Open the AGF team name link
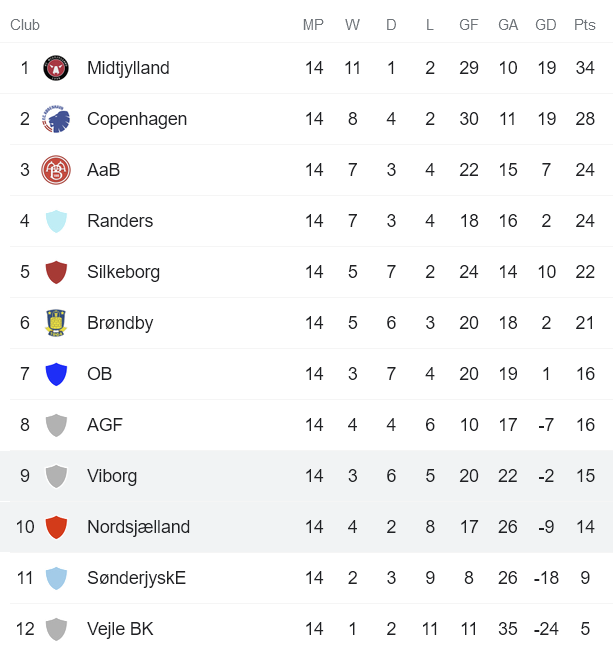The image size is (613, 662). [x=105, y=425]
